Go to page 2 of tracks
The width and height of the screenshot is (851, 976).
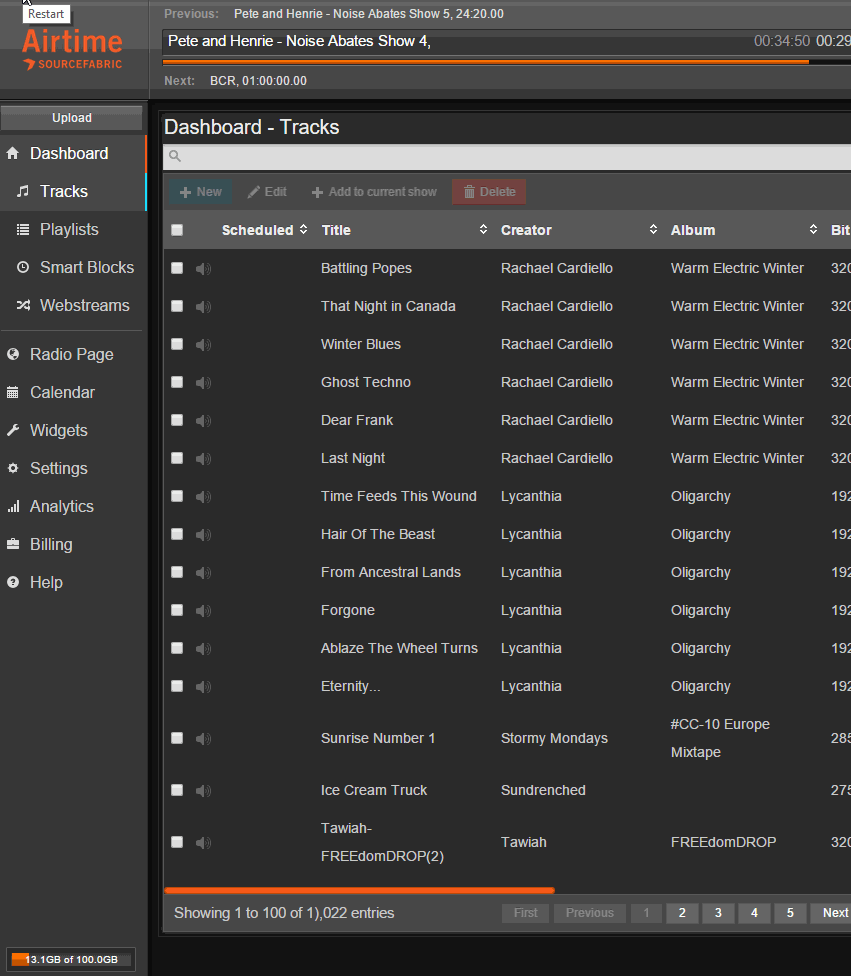click(x=682, y=913)
